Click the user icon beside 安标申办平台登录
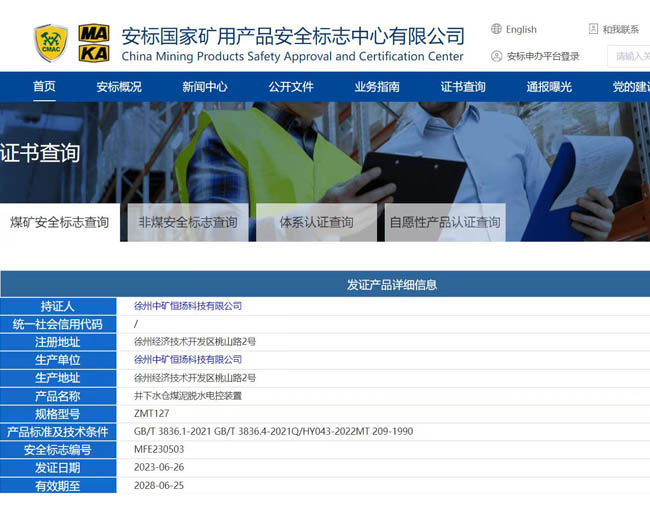Viewport: 650px width, 520px height. pyautogui.click(x=497, y=56)
